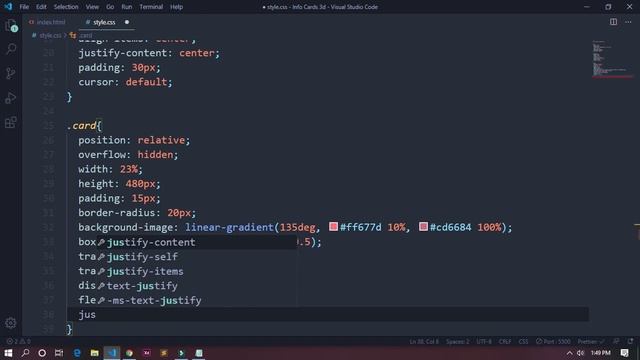Click the volume icon in system tray
The width and height of the screenshot is (640, 360).
click(580, 353)
